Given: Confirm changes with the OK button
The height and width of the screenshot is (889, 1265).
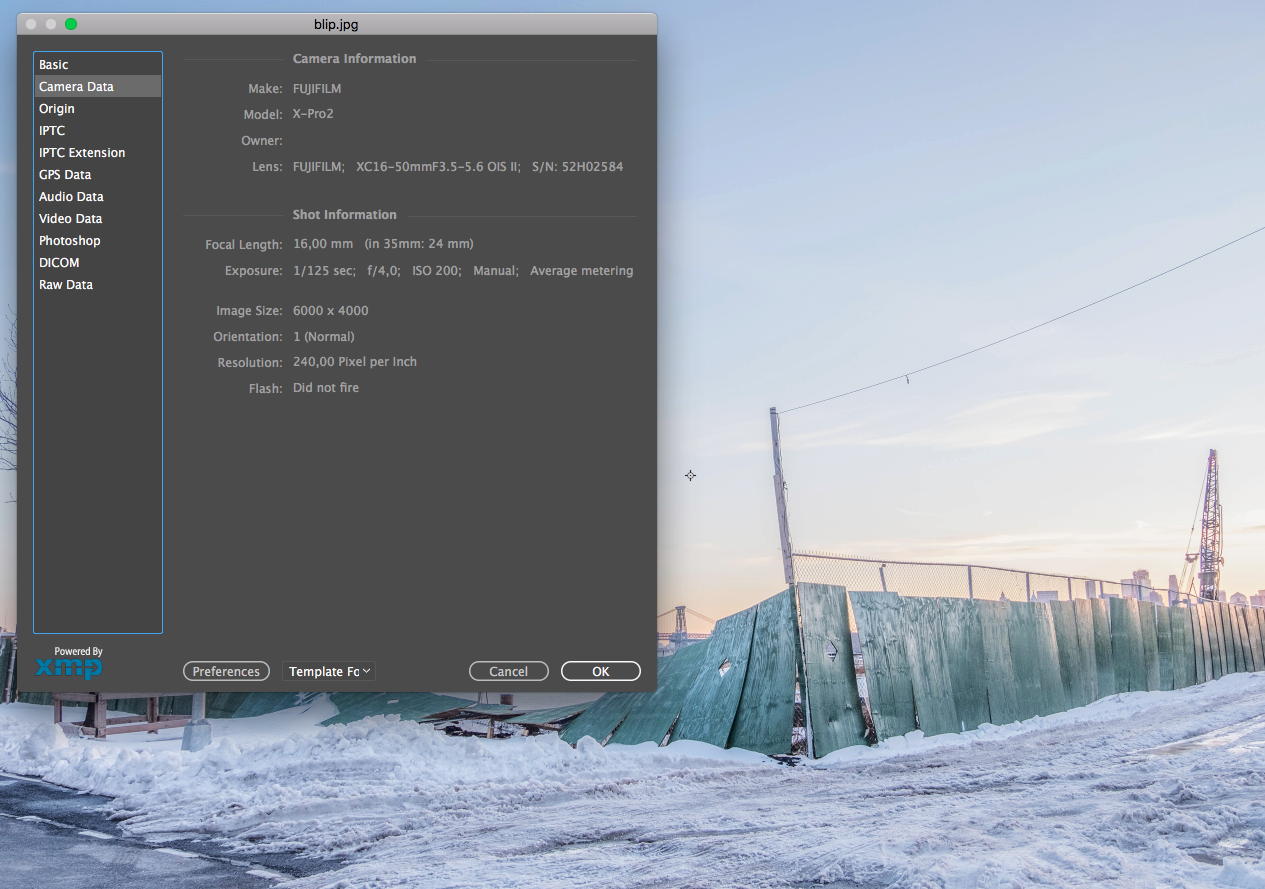Looking at the screenshot, I should tap(600, 671).
